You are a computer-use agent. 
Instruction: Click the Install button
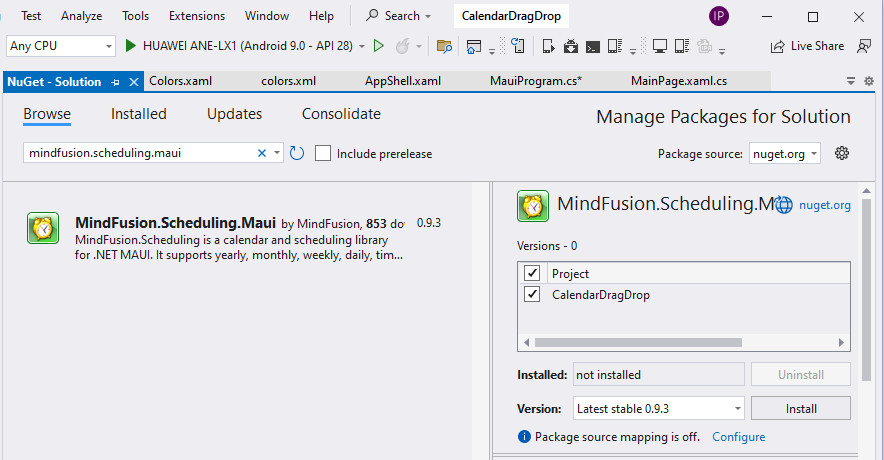point(801,408)
